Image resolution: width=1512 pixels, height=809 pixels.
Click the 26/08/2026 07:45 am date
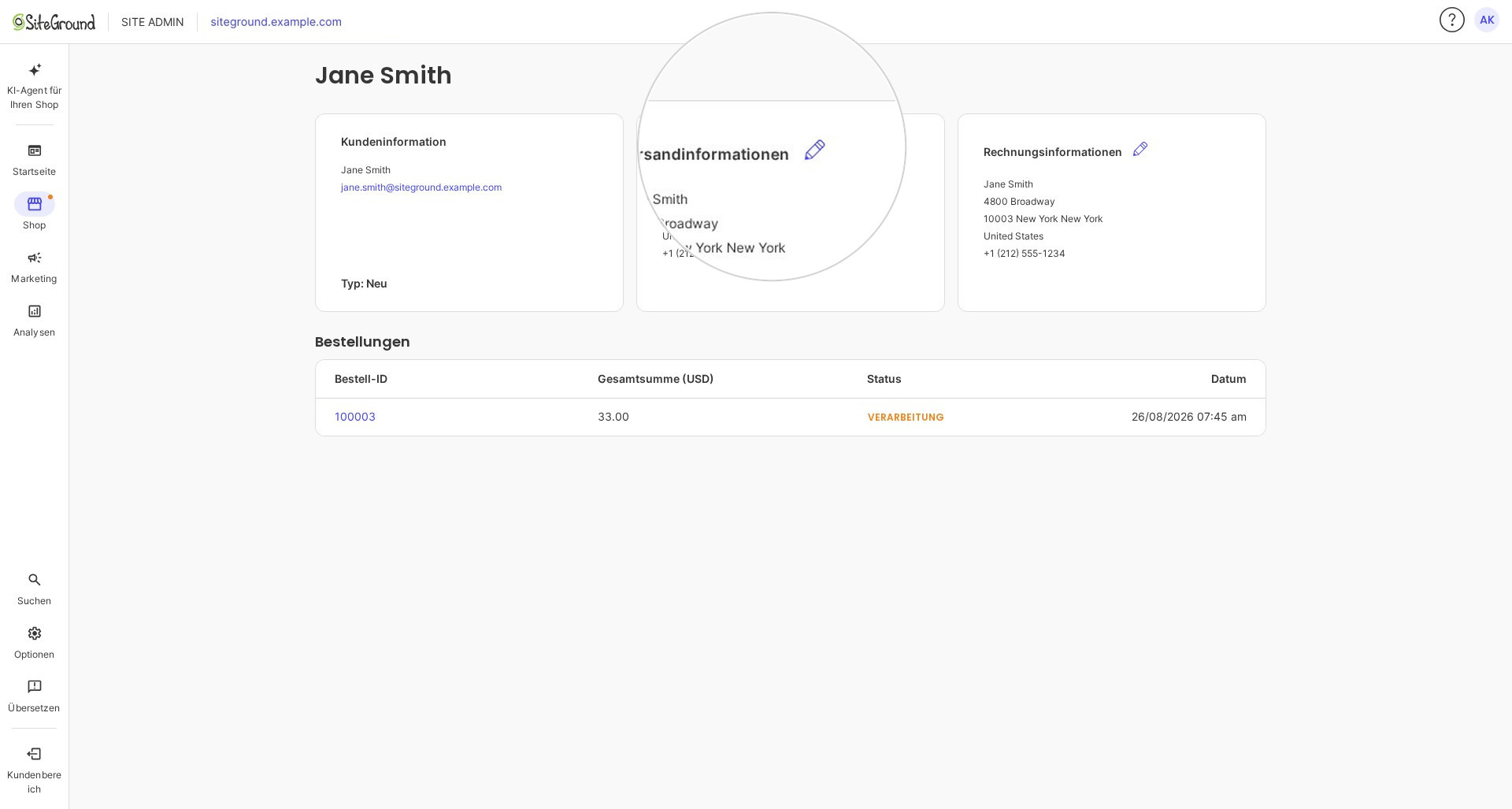click(1189, 417)
